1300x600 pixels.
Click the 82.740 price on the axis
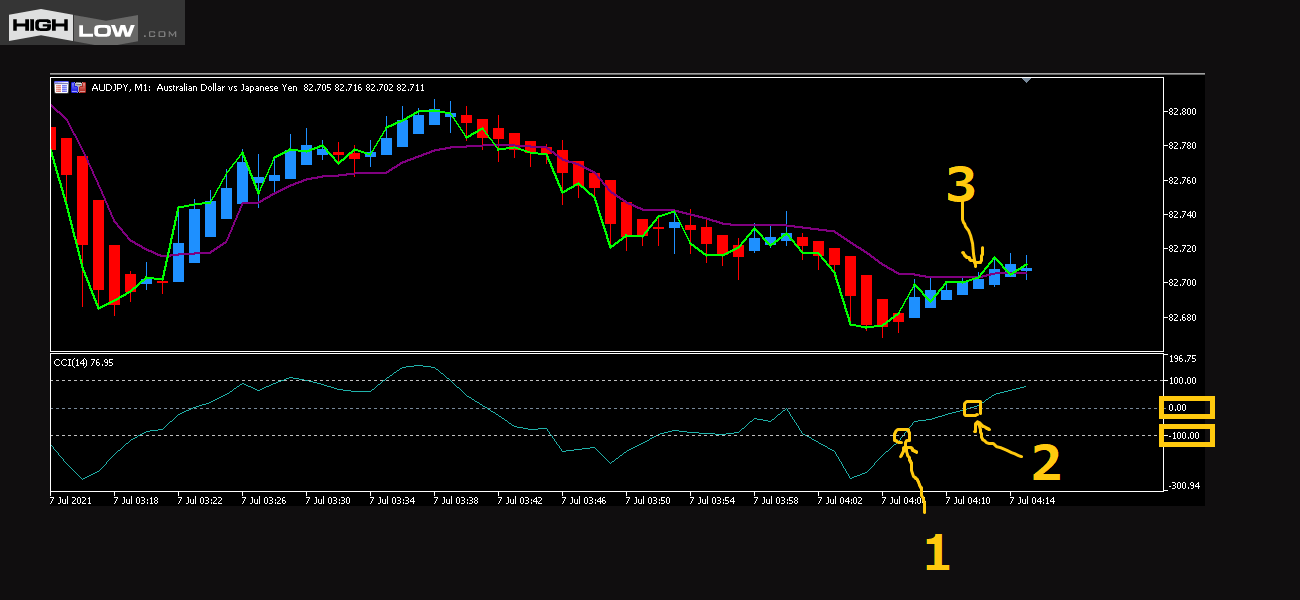click(x=1181, y=215)
